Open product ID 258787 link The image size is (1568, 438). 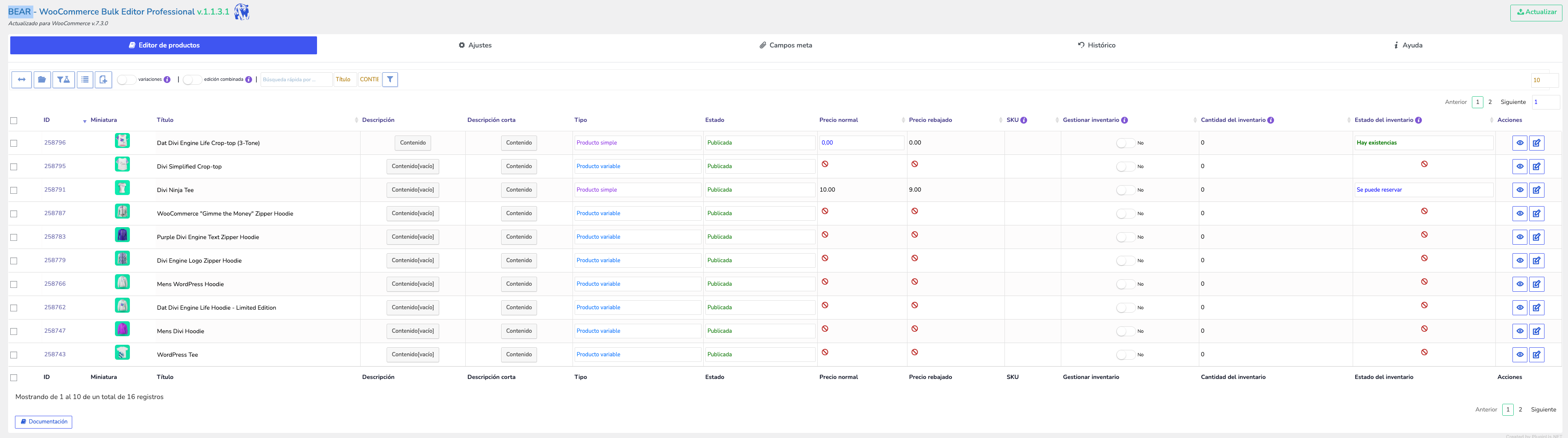coord(55,213)
